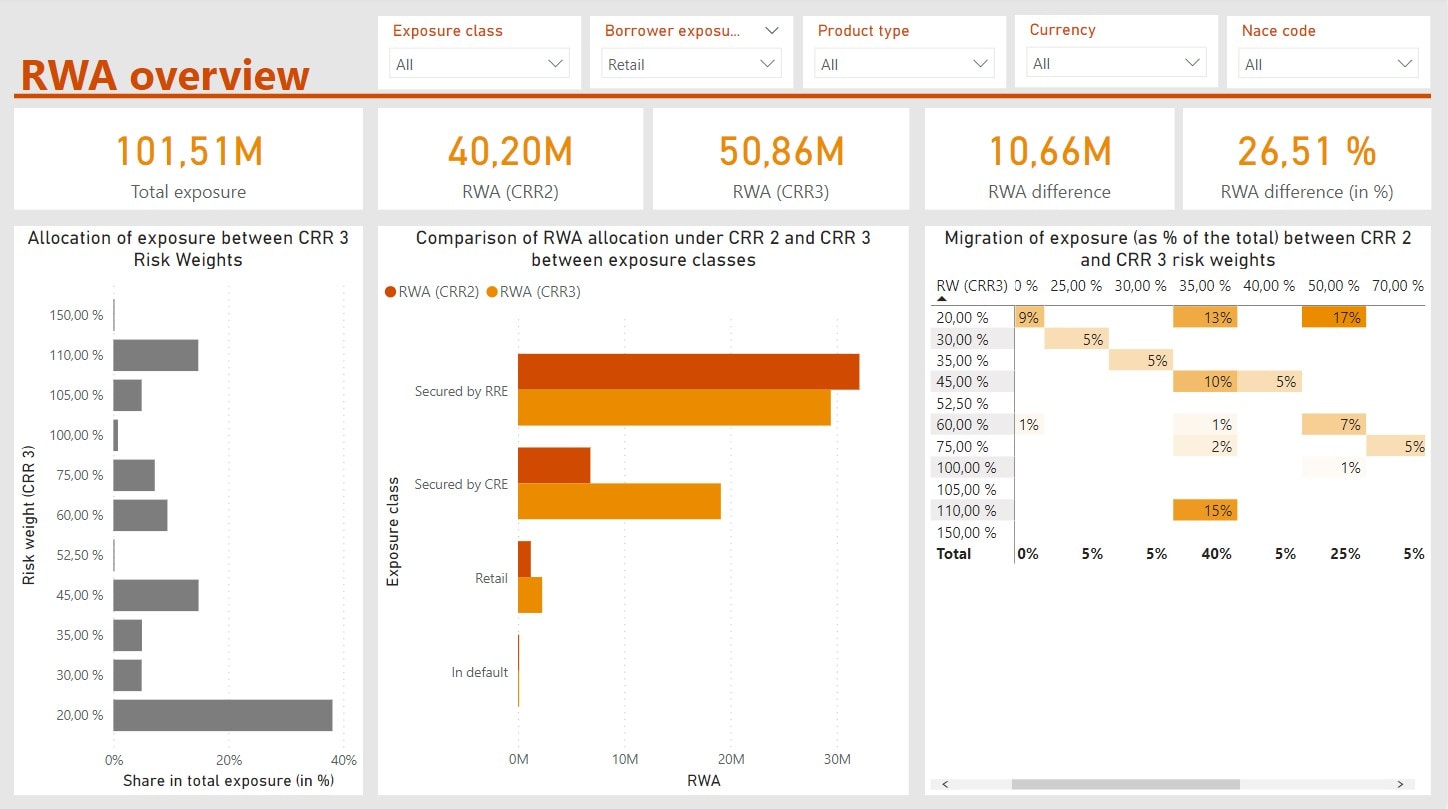1448x809 pixels.
Task: Select the 15% cell in the 110,00 % row
Action: pos(1204,510)
